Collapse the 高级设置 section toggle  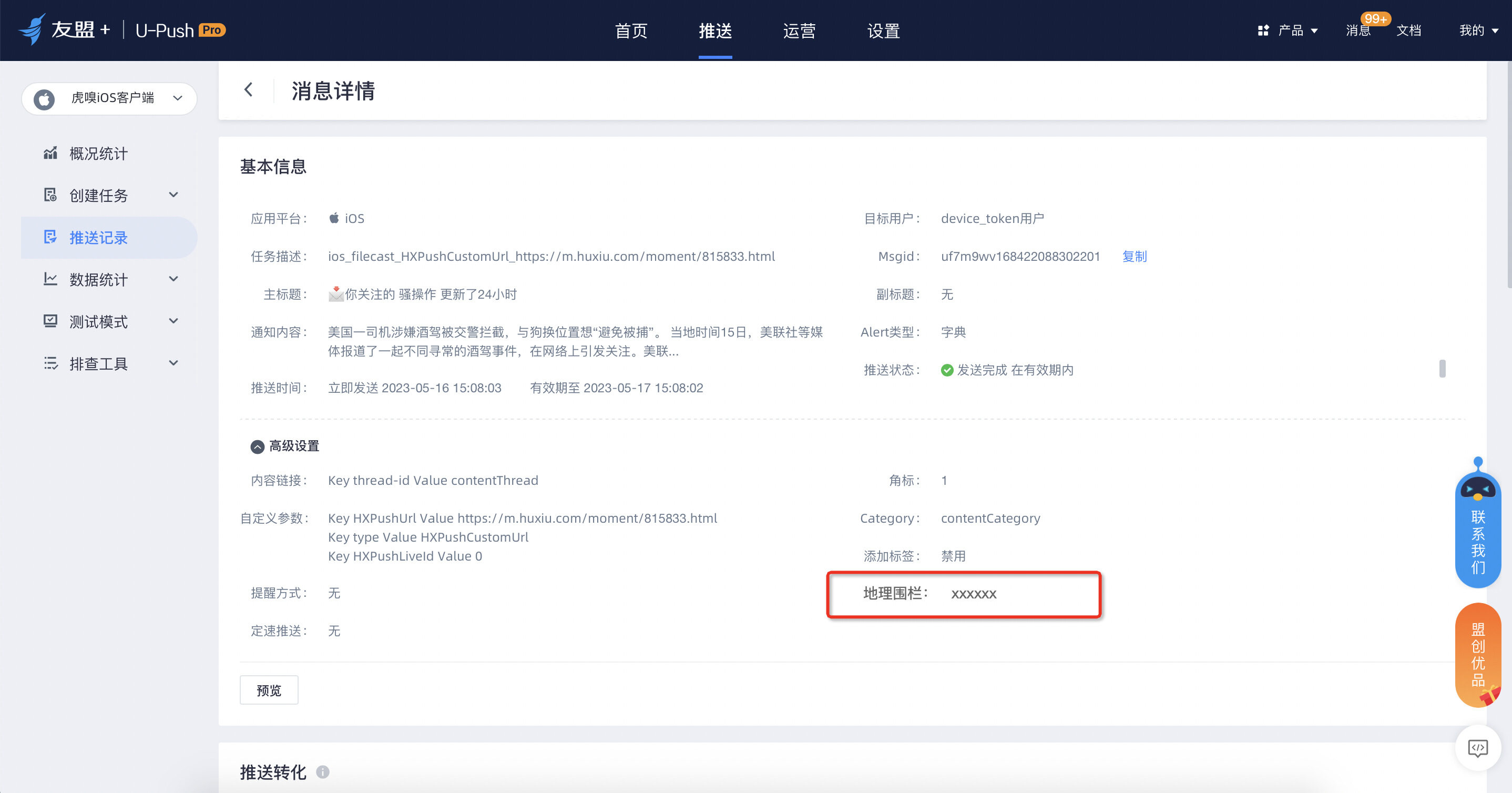[x=257, y=446]
